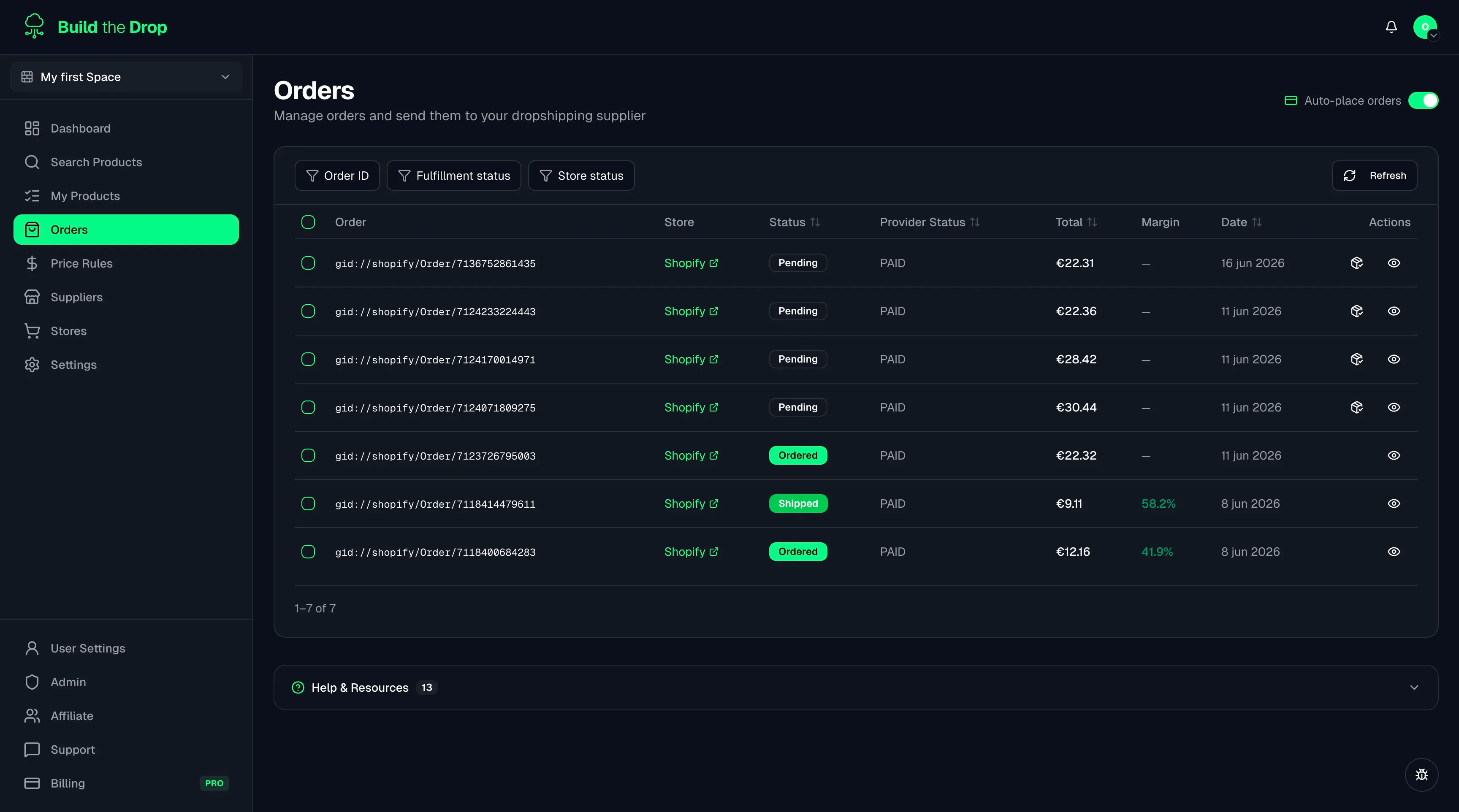View details of order 7124071809275
Viewport: 1459px width, 812px height.
1394,408
